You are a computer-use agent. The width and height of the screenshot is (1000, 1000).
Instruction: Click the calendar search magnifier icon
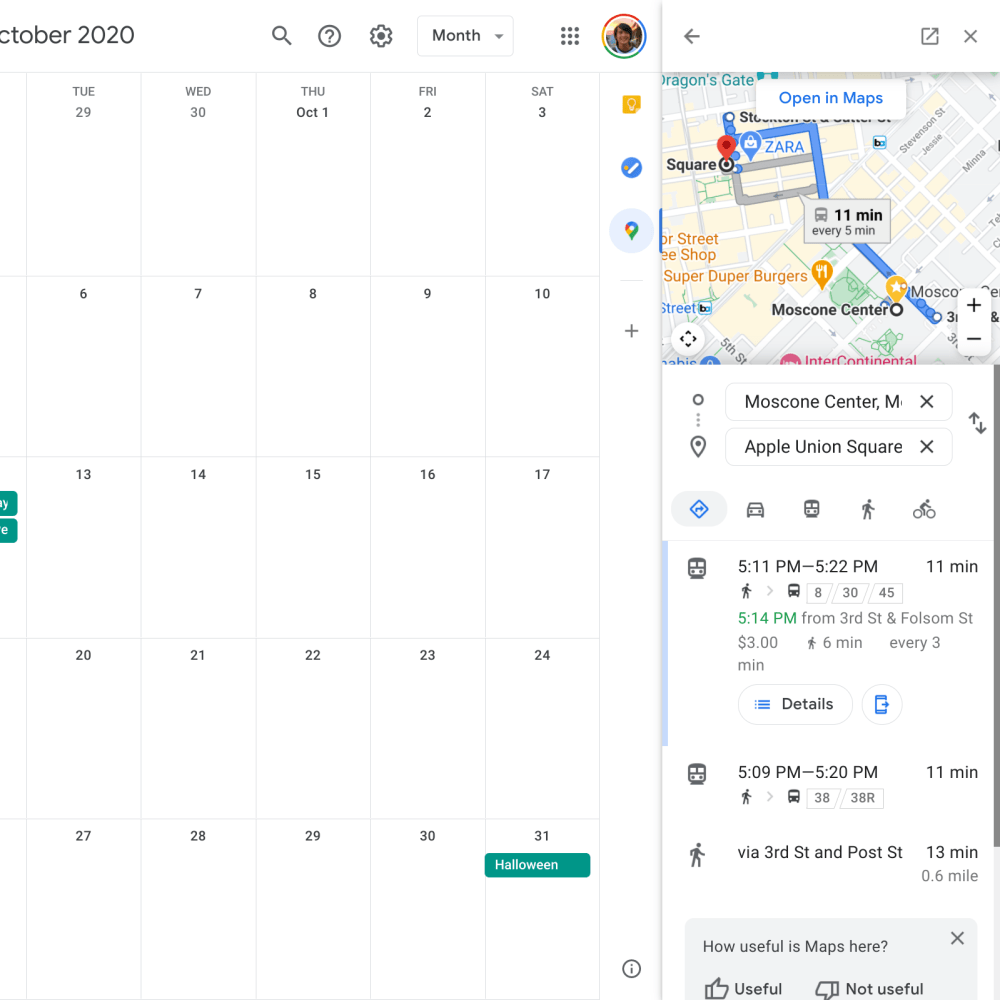tap(282, 36)
